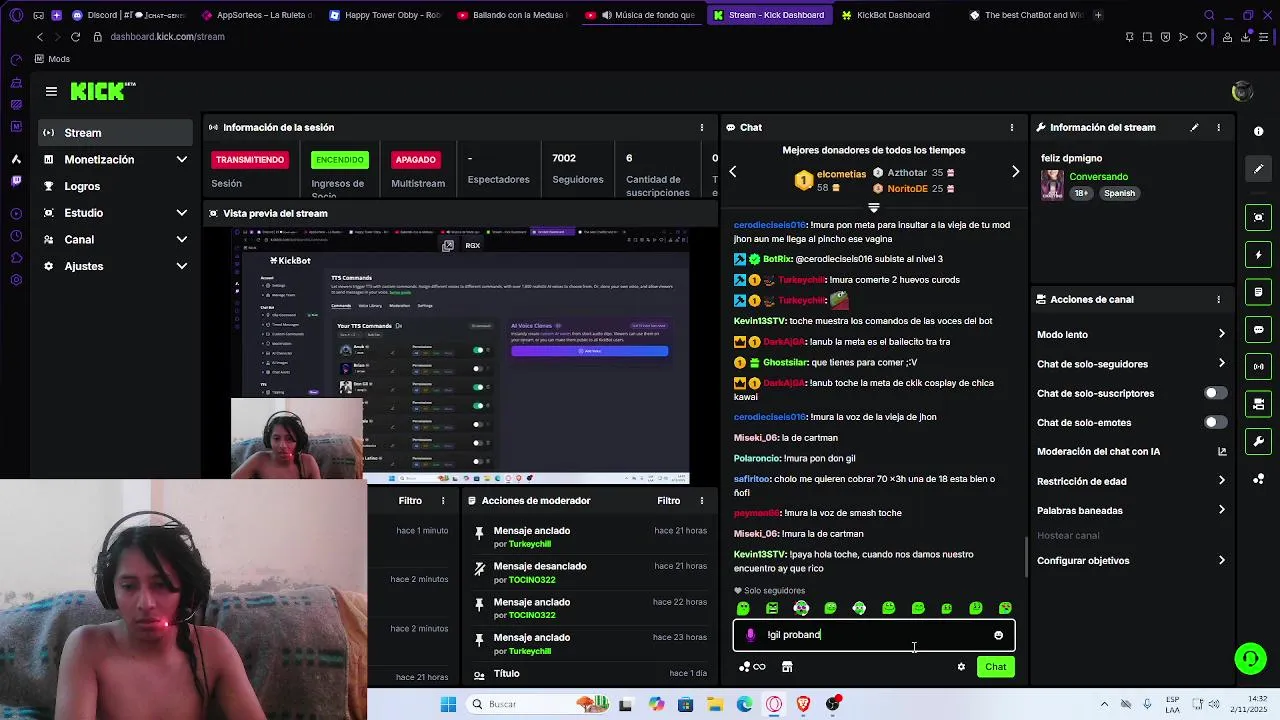Open Restricción de edad settings

coord(1131,481)
